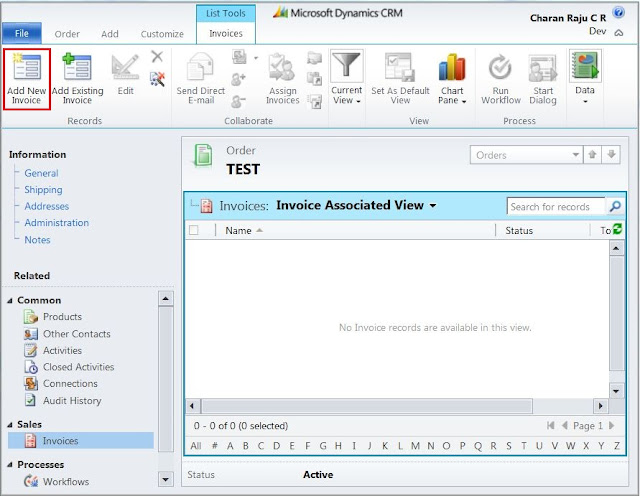Go to Shipping information section
Image resolution: width=640 pixels, height=496 pixels.
tap(43, 190)
